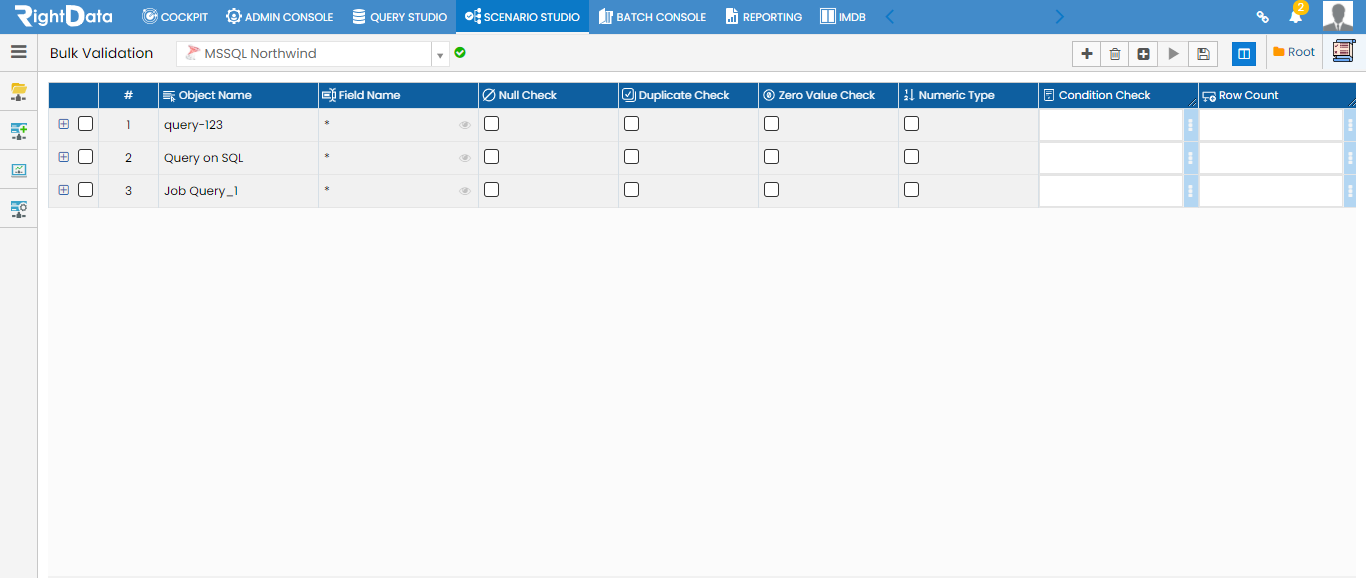
Task: Open the COCKPIT tab
Action: [175, 17]
